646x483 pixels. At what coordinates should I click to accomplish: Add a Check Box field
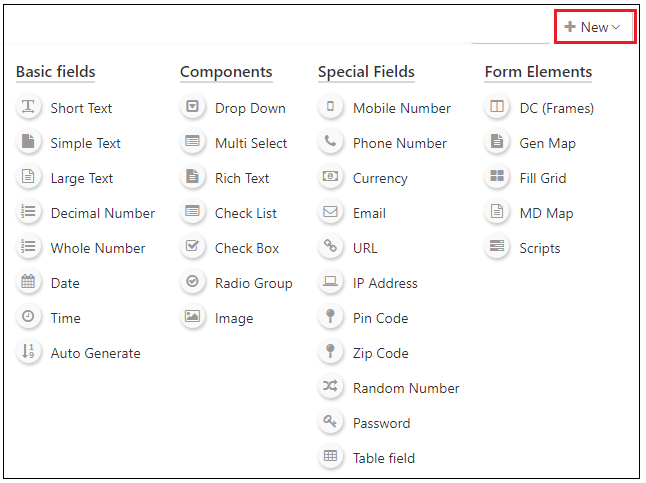247,248
